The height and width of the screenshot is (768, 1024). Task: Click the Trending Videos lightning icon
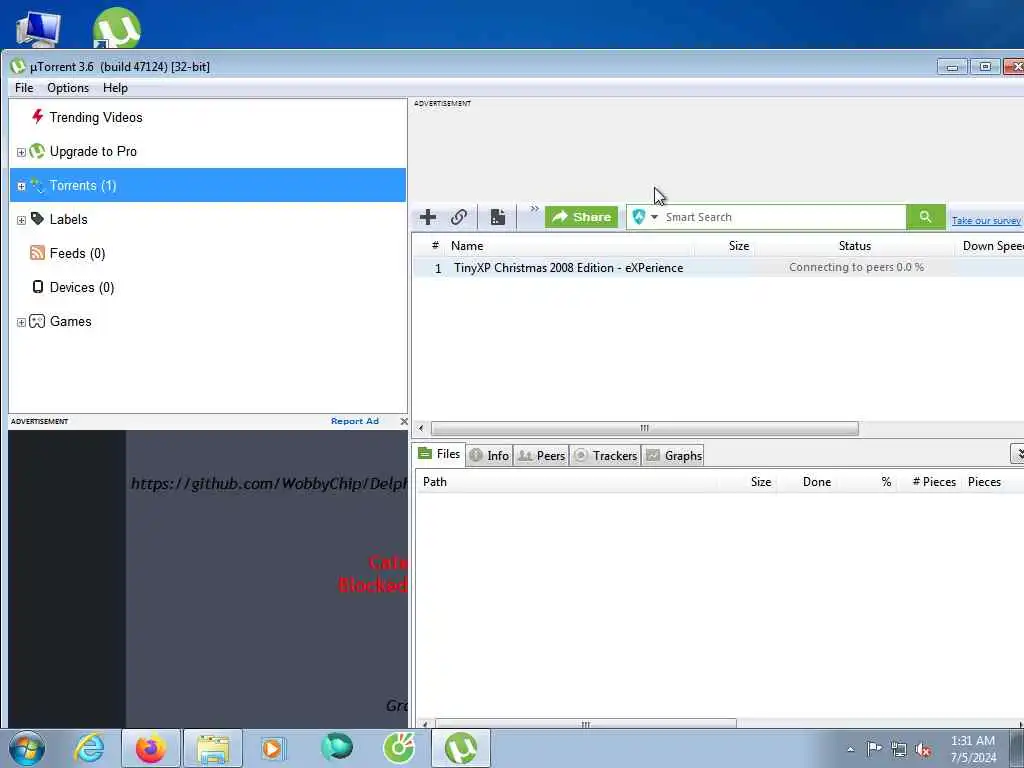(37, 117)
